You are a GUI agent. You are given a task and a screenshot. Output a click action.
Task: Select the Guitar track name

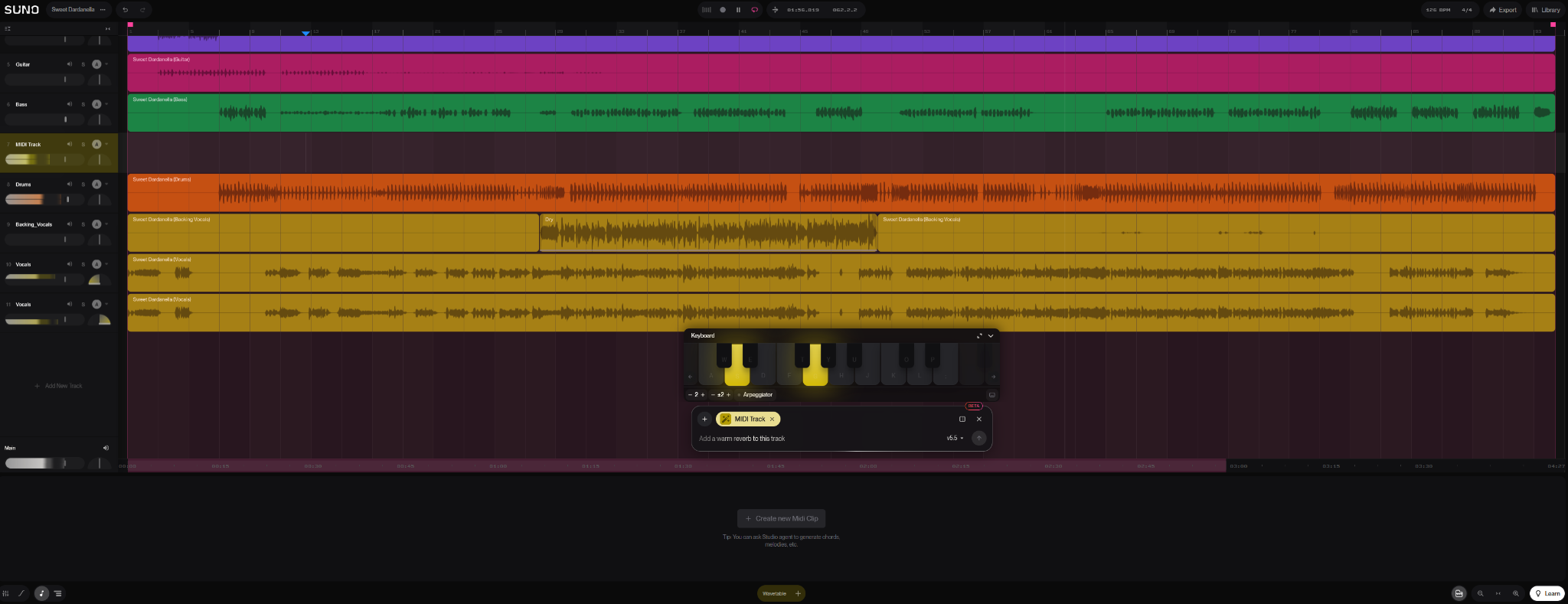point(23,64)
